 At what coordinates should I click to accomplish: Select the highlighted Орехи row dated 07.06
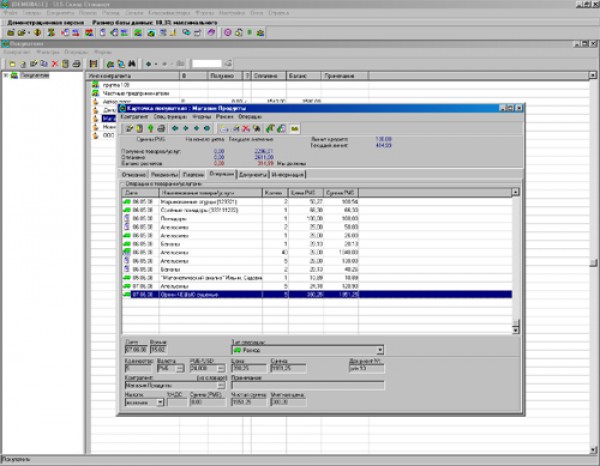click(x=317, y=294)
